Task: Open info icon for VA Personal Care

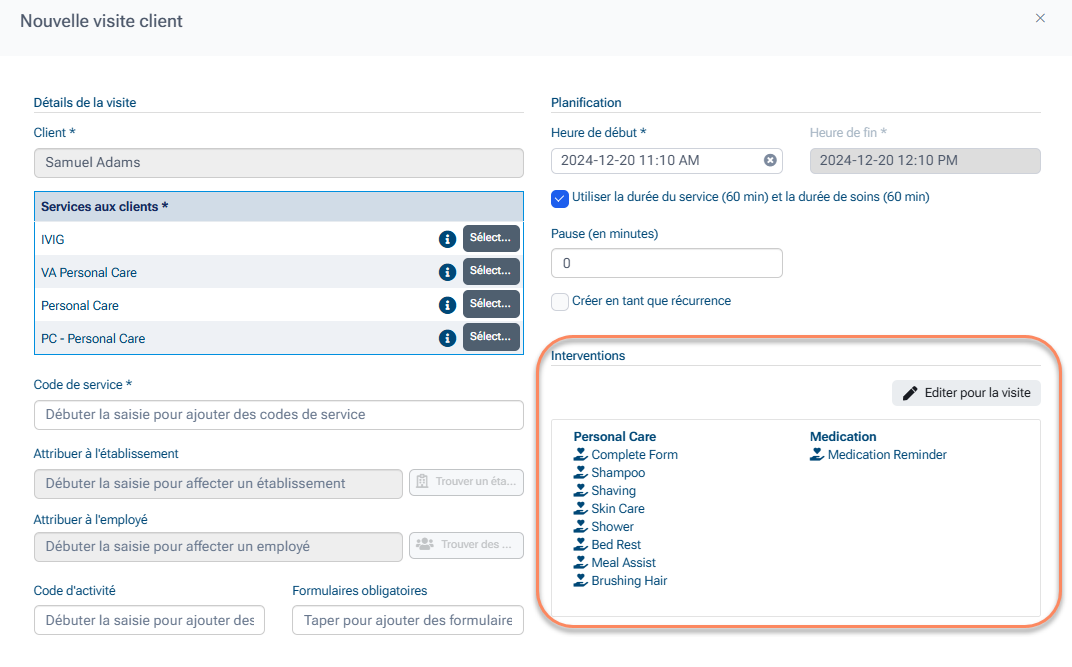Action: [x=447, y=272]
